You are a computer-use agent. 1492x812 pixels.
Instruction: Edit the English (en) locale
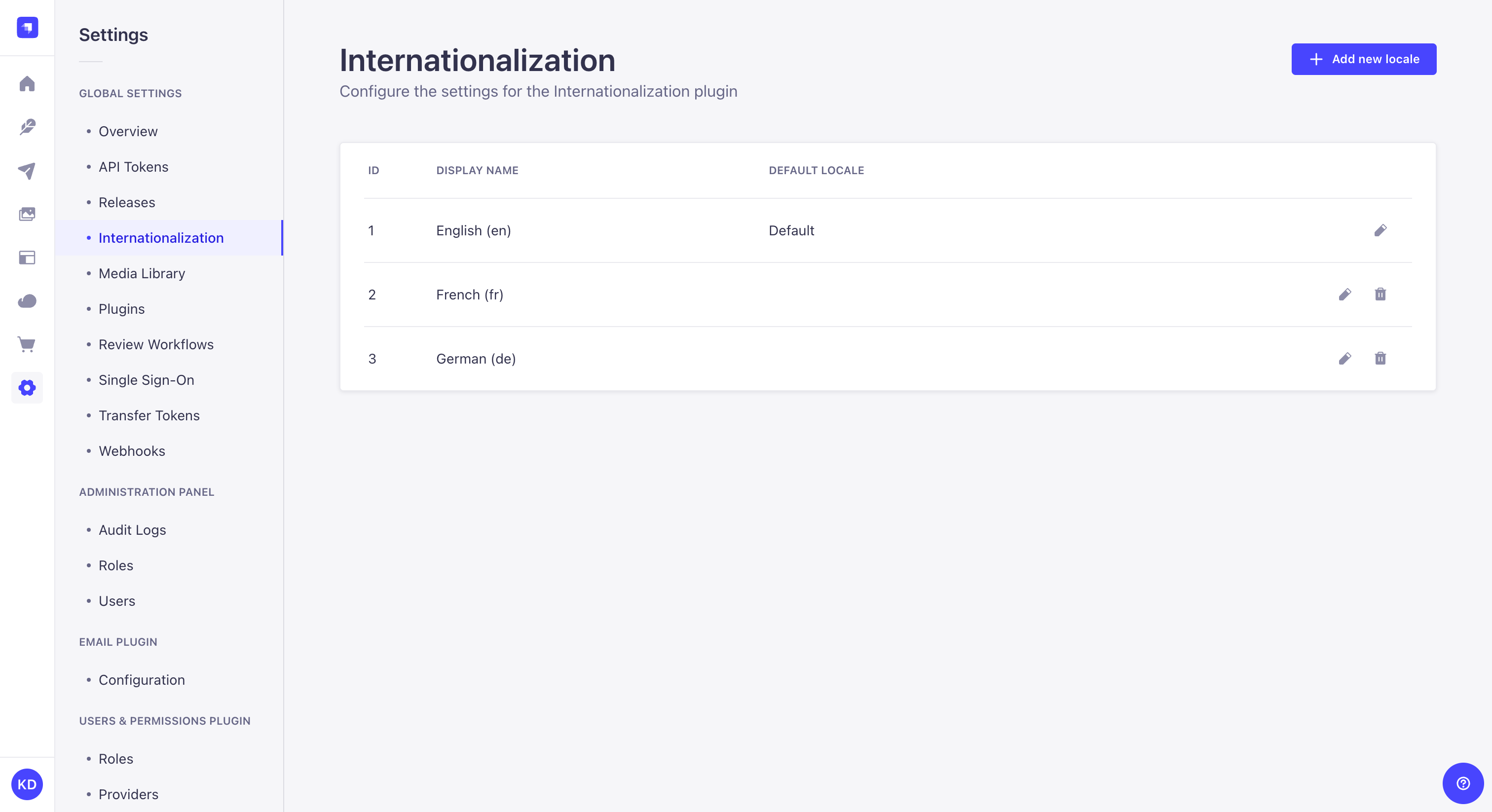[1380, 230]
